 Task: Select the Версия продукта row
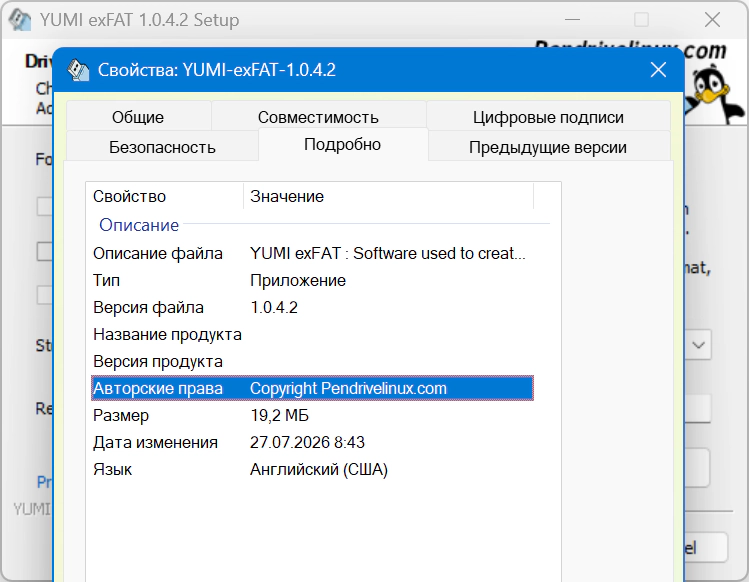312,361
